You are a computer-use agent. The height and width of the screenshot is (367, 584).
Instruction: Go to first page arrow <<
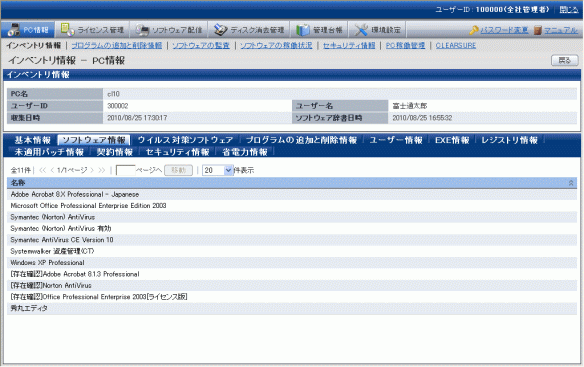pos(43,170)
